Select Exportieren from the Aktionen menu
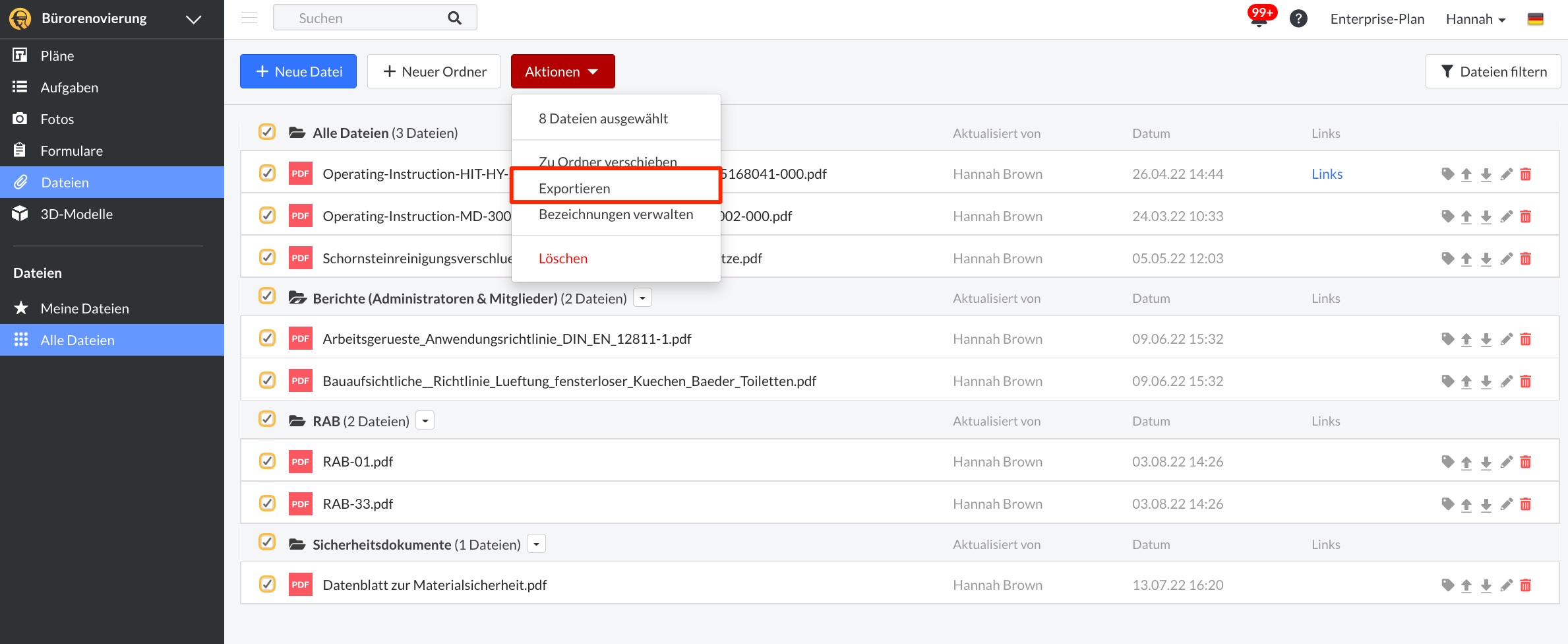Image resolution: width=1568 pixels, height=644 pixels. (574, 189)
